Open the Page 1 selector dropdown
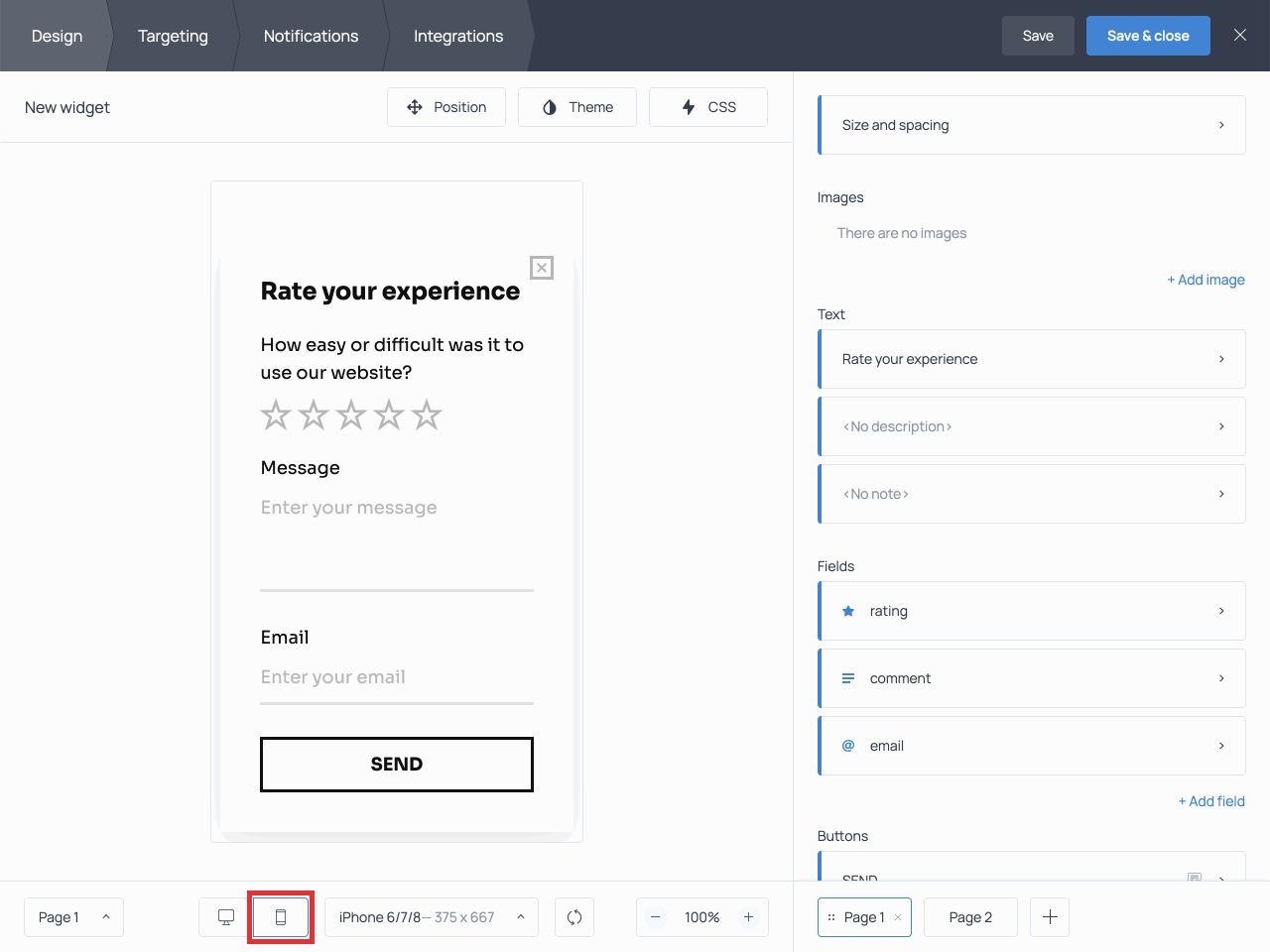 point(73,917)
